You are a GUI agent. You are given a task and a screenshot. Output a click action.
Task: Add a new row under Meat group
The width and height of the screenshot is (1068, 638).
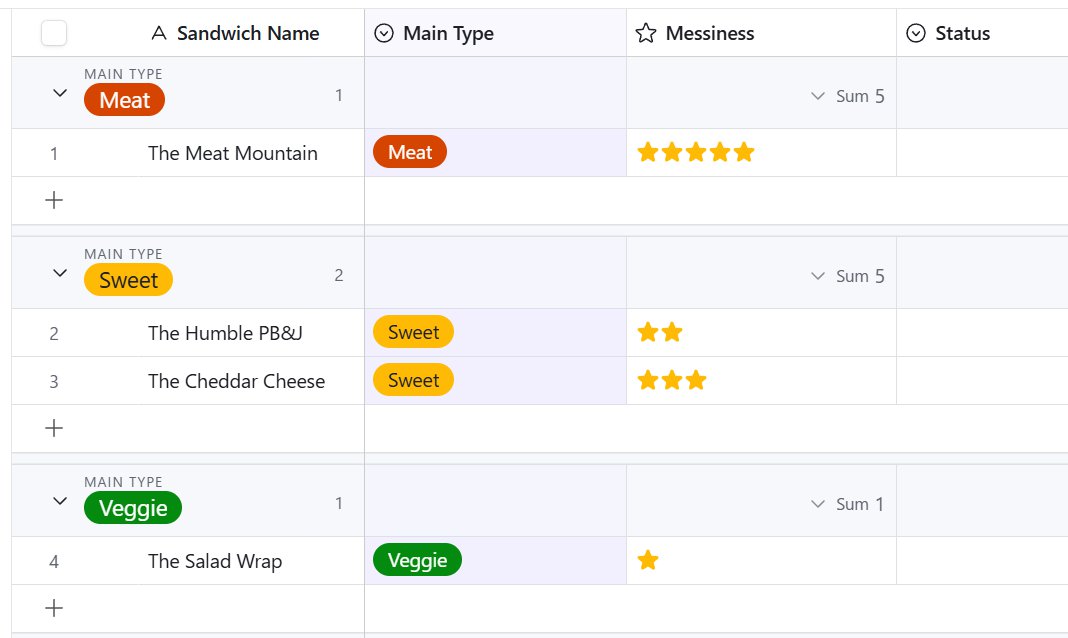click(55, 200)
